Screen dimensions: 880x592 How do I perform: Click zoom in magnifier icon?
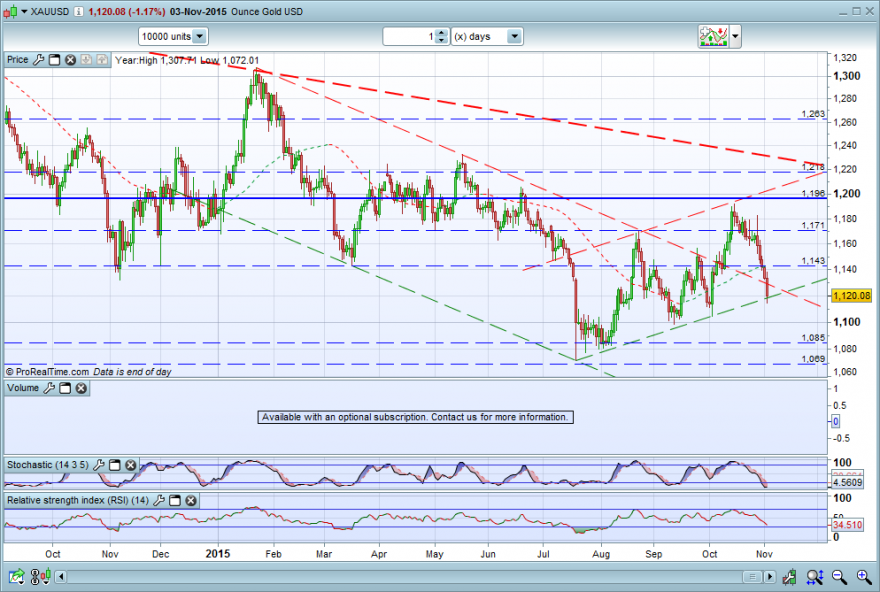click(x=864, y=576)
